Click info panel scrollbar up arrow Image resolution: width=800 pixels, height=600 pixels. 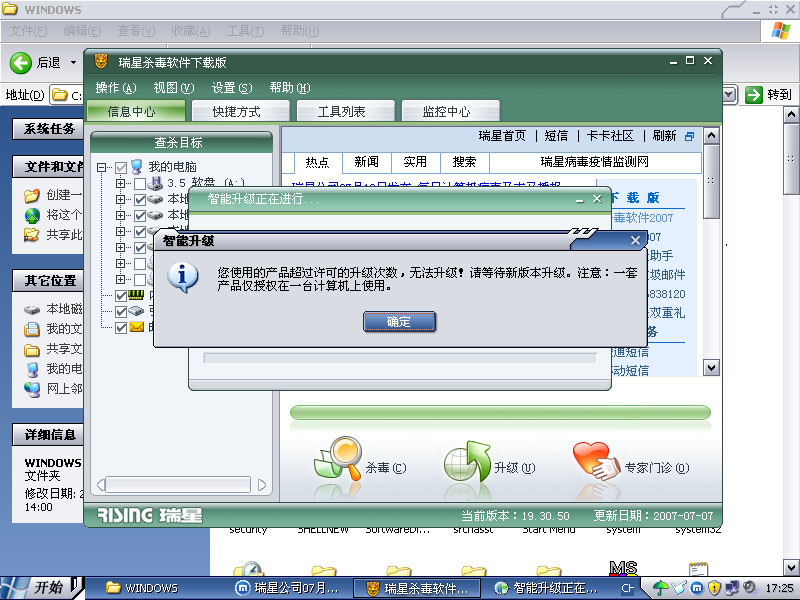pos(711,136)
